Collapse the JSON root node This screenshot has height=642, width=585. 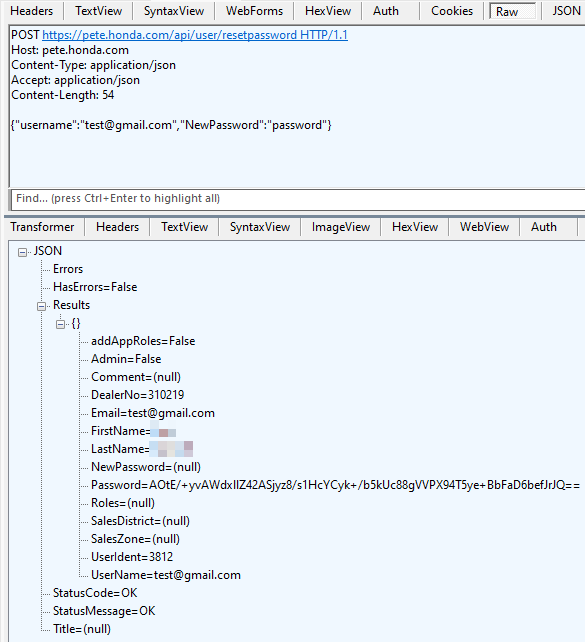[23, 252]
